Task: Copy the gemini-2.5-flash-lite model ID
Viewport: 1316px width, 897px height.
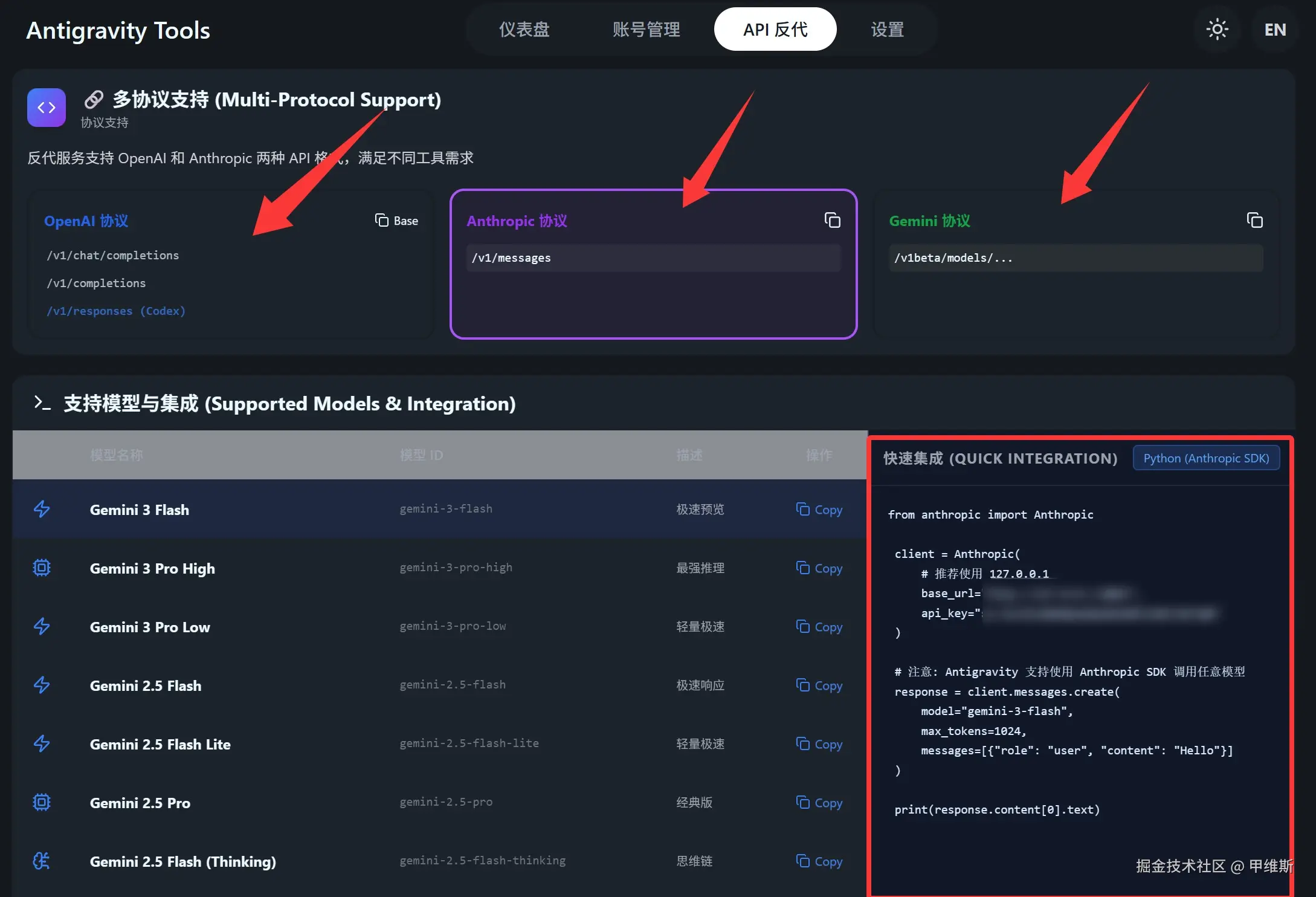Action: 819,744
